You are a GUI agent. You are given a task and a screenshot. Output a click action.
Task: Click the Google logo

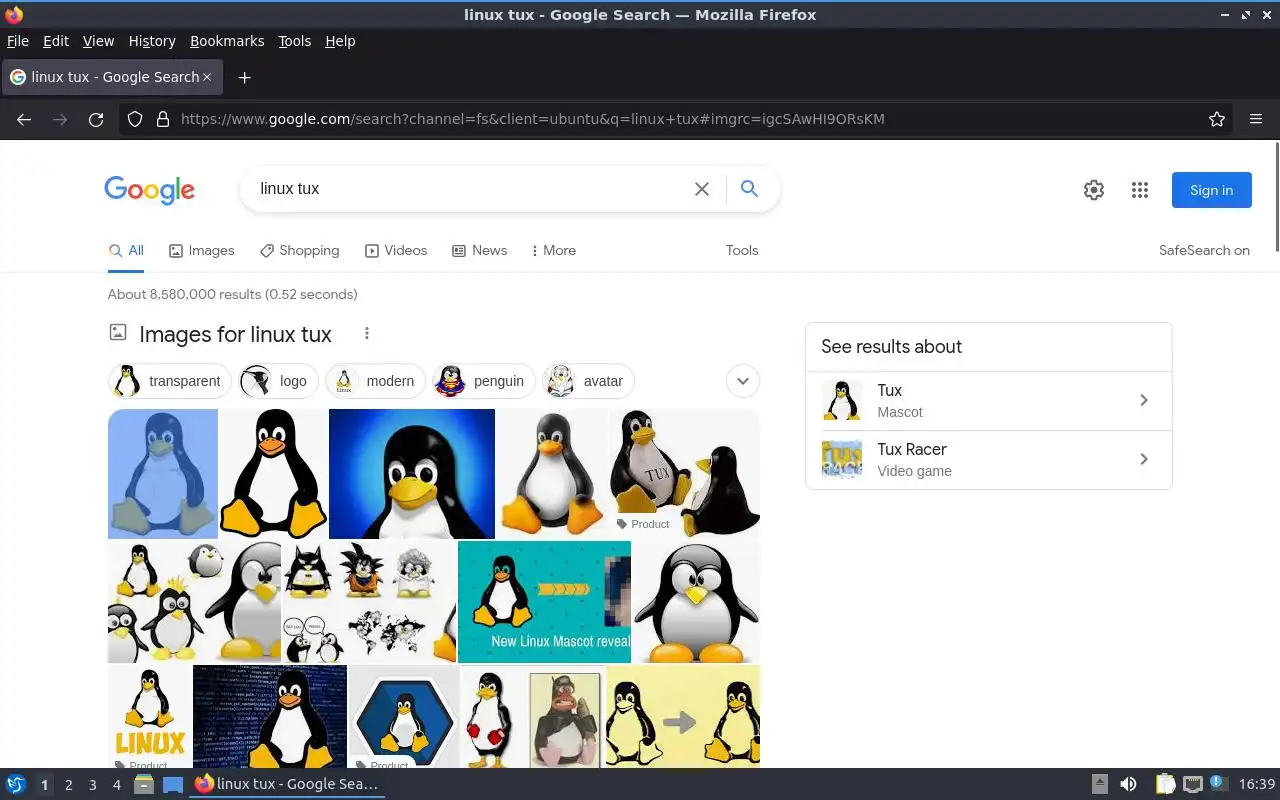(149, 190)
